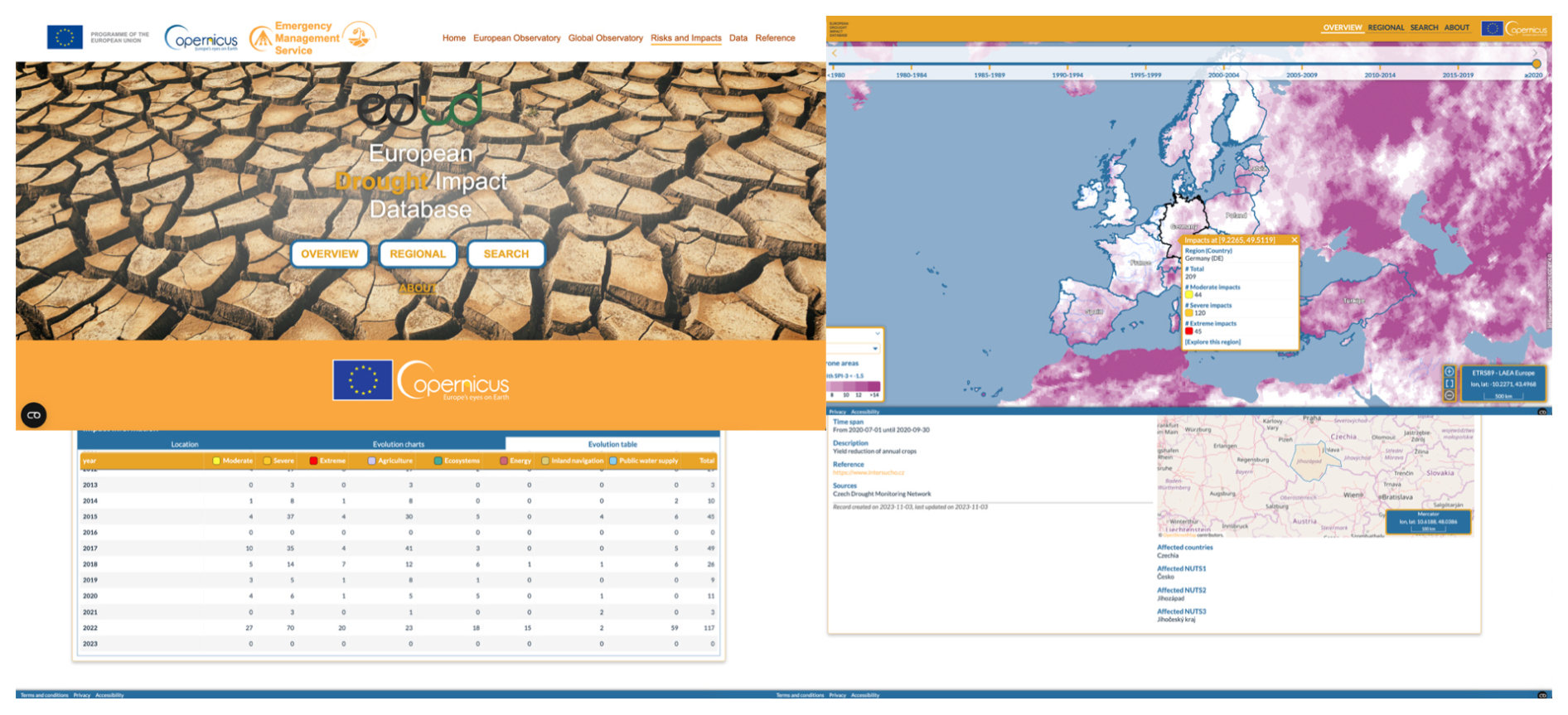This screenshot has height=715, width=1568.
Task: Click the timeline slider handle at ≥2020
Action: (x=1536, y=64)
